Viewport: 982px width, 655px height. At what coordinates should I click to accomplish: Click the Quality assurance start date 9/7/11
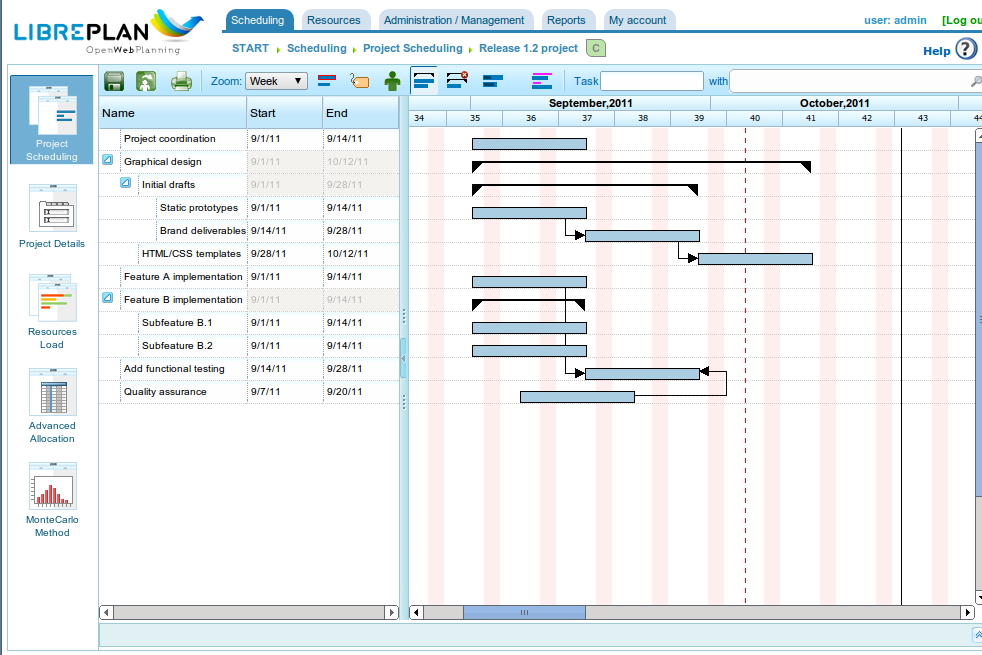[x=266, y=392]
